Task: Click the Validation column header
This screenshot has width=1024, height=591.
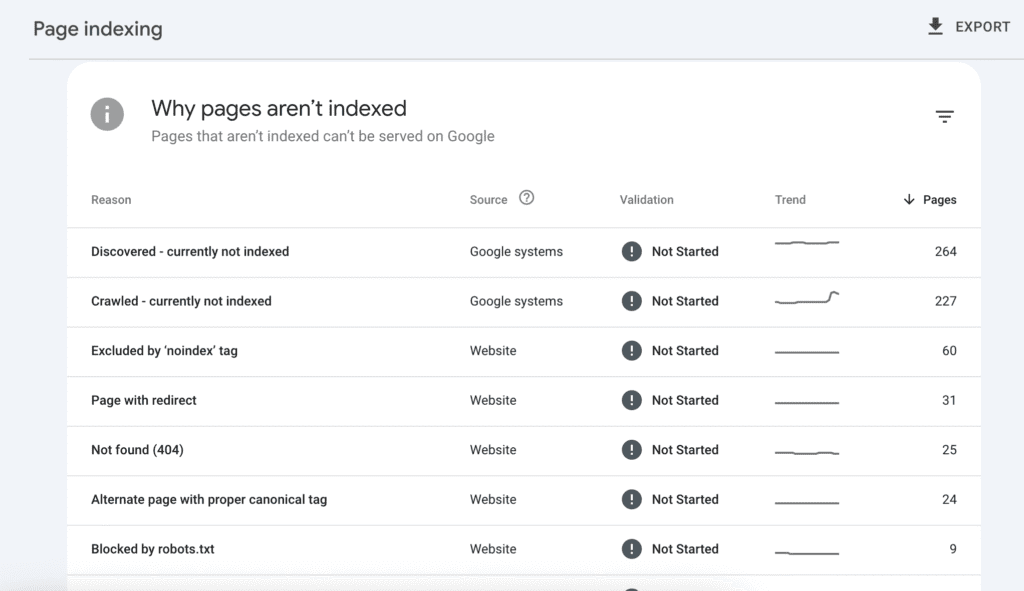Action: (646, 200)
